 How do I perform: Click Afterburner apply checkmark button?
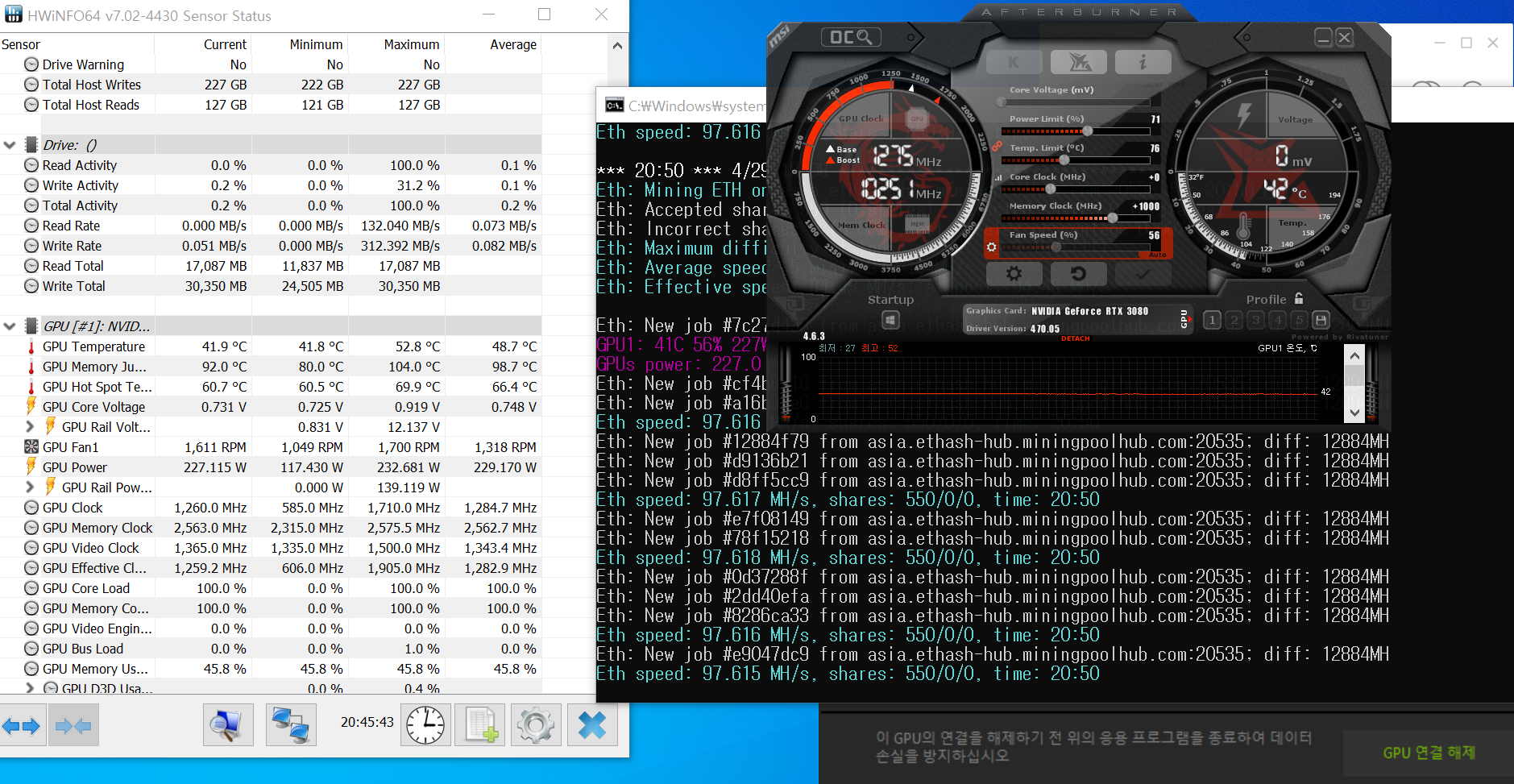click(x=1143, y=274)
